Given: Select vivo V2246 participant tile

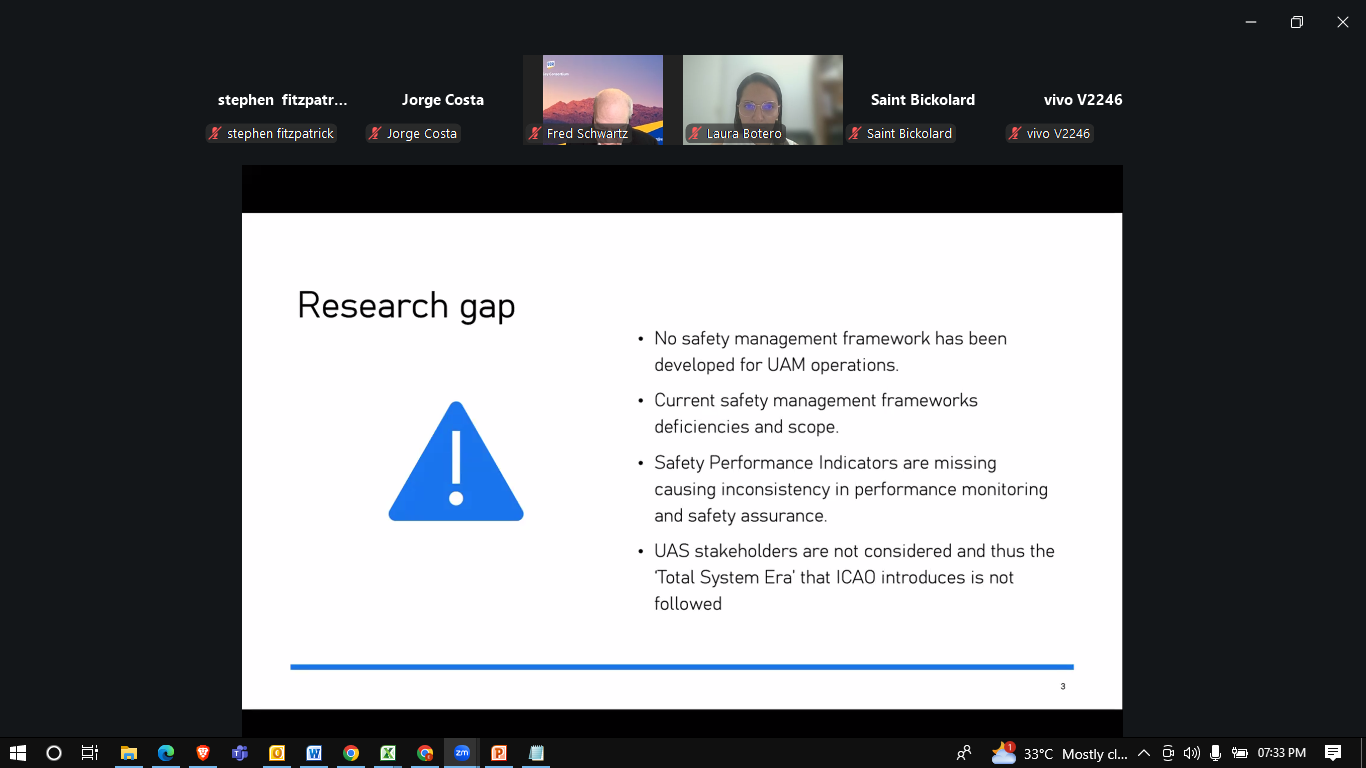Looking at the screenshot, I should coord(1083,100).
